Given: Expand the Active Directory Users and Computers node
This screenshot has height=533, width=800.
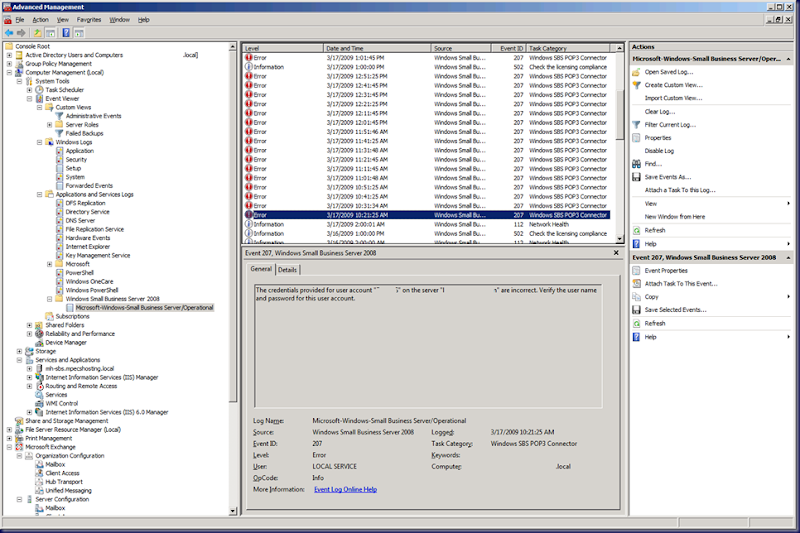Looking at the screenshot, I should coord(10,55).
